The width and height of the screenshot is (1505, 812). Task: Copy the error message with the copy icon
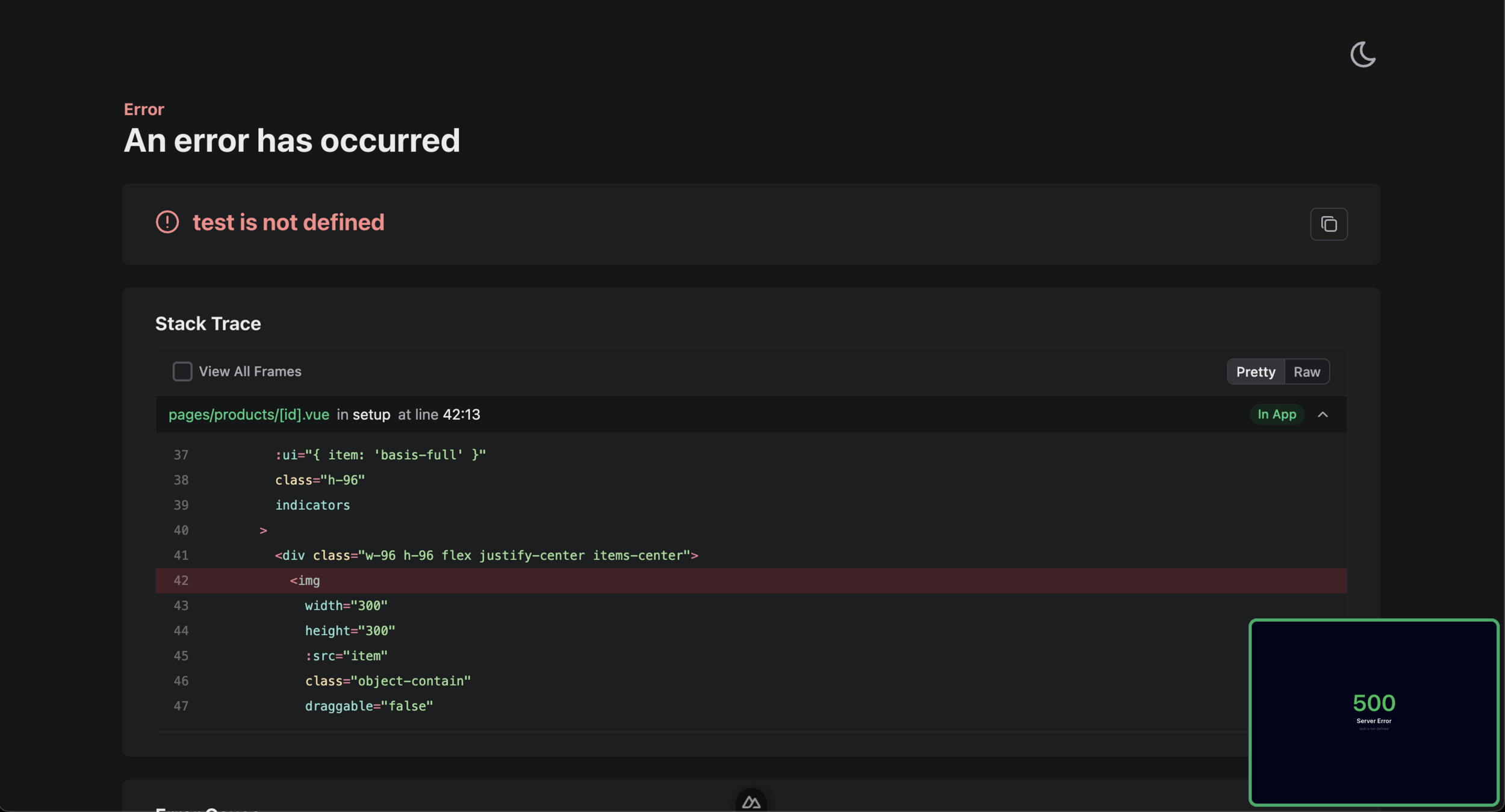tap(1329, 224)
